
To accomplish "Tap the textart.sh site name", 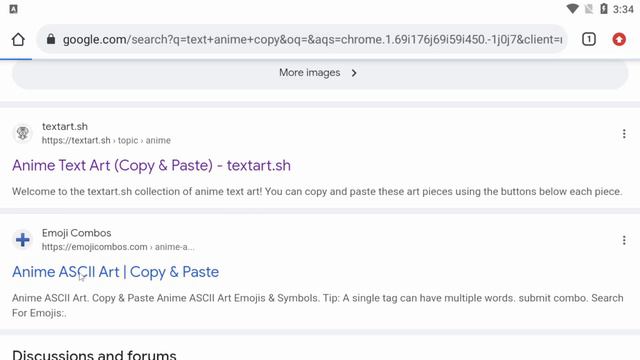I will 64,127.
